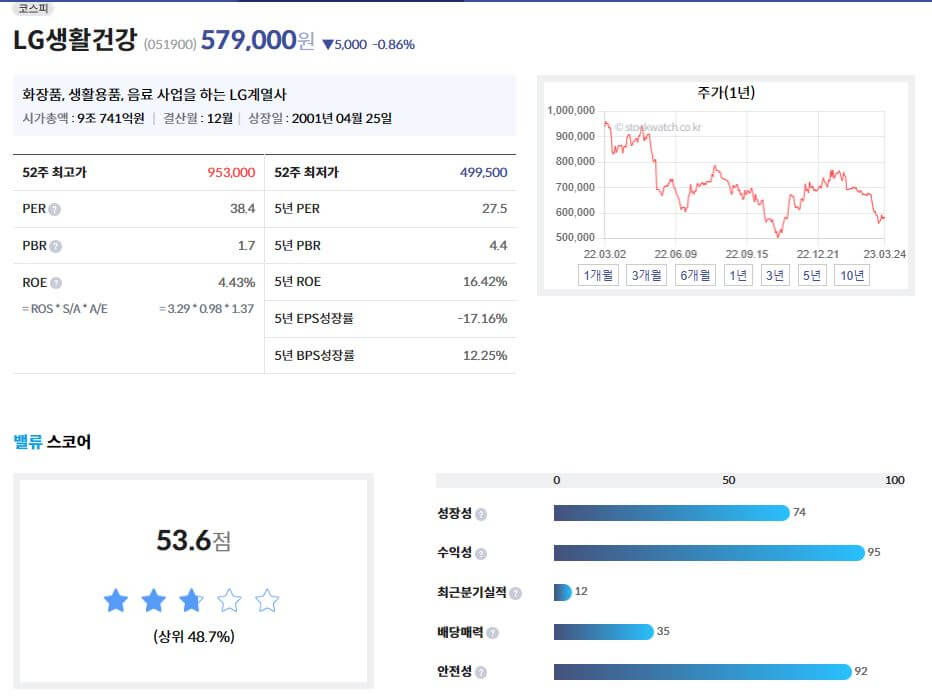932x697 pixels.
Task: Select the 5년 chart period
Action: click(812, 275)
